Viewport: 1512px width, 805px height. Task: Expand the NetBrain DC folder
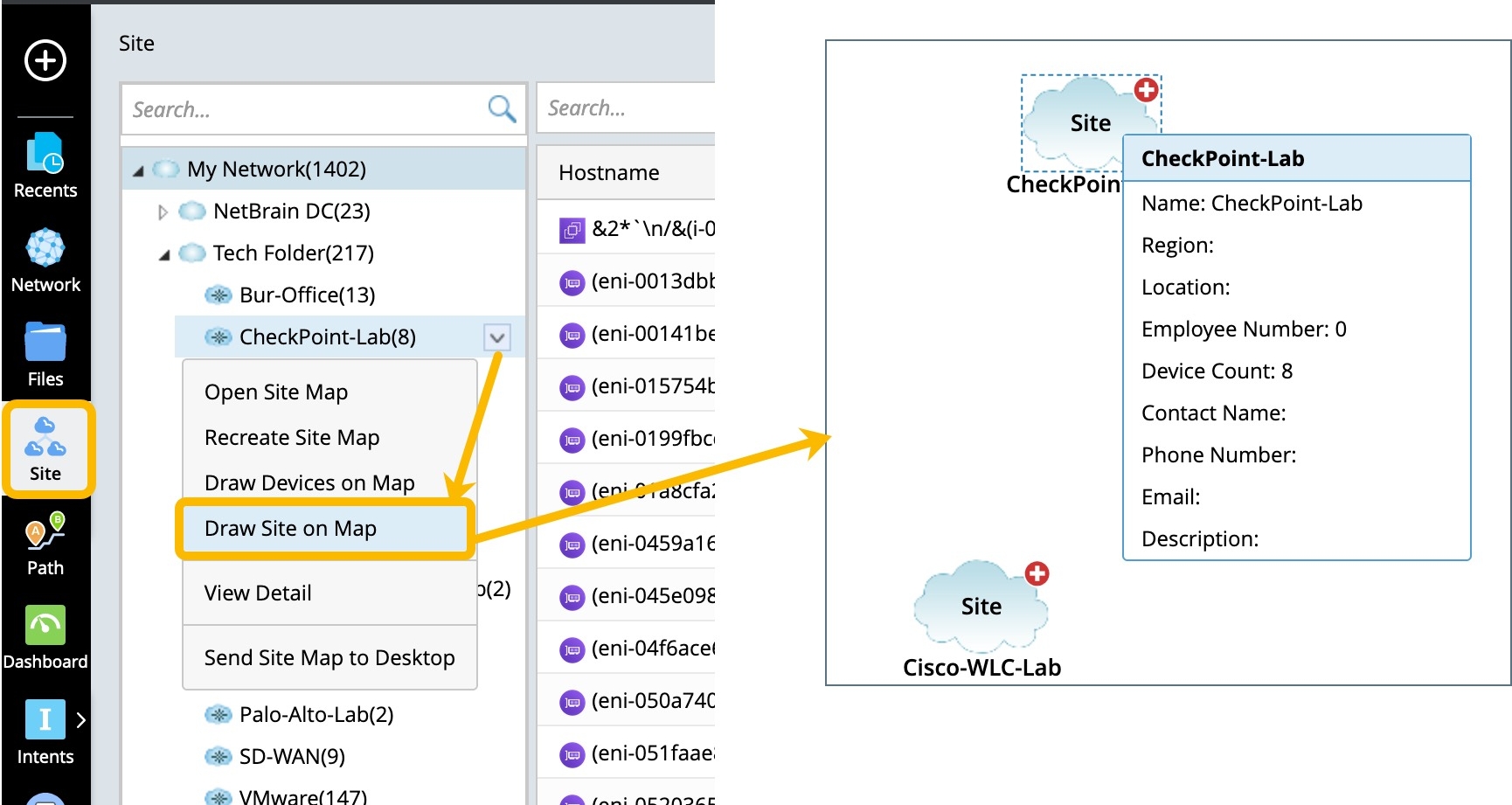[x=163, y=212]
